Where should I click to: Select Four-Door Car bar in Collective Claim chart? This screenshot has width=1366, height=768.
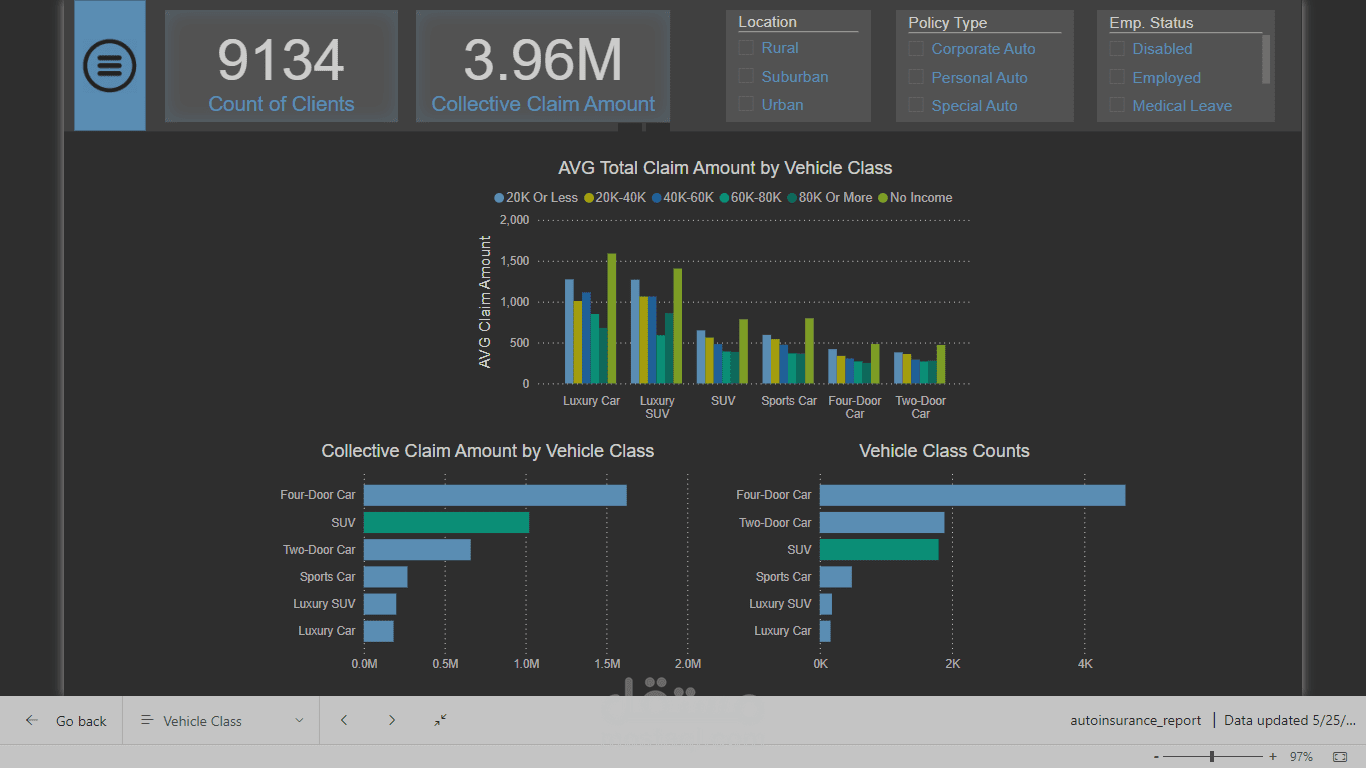point(495,495)
